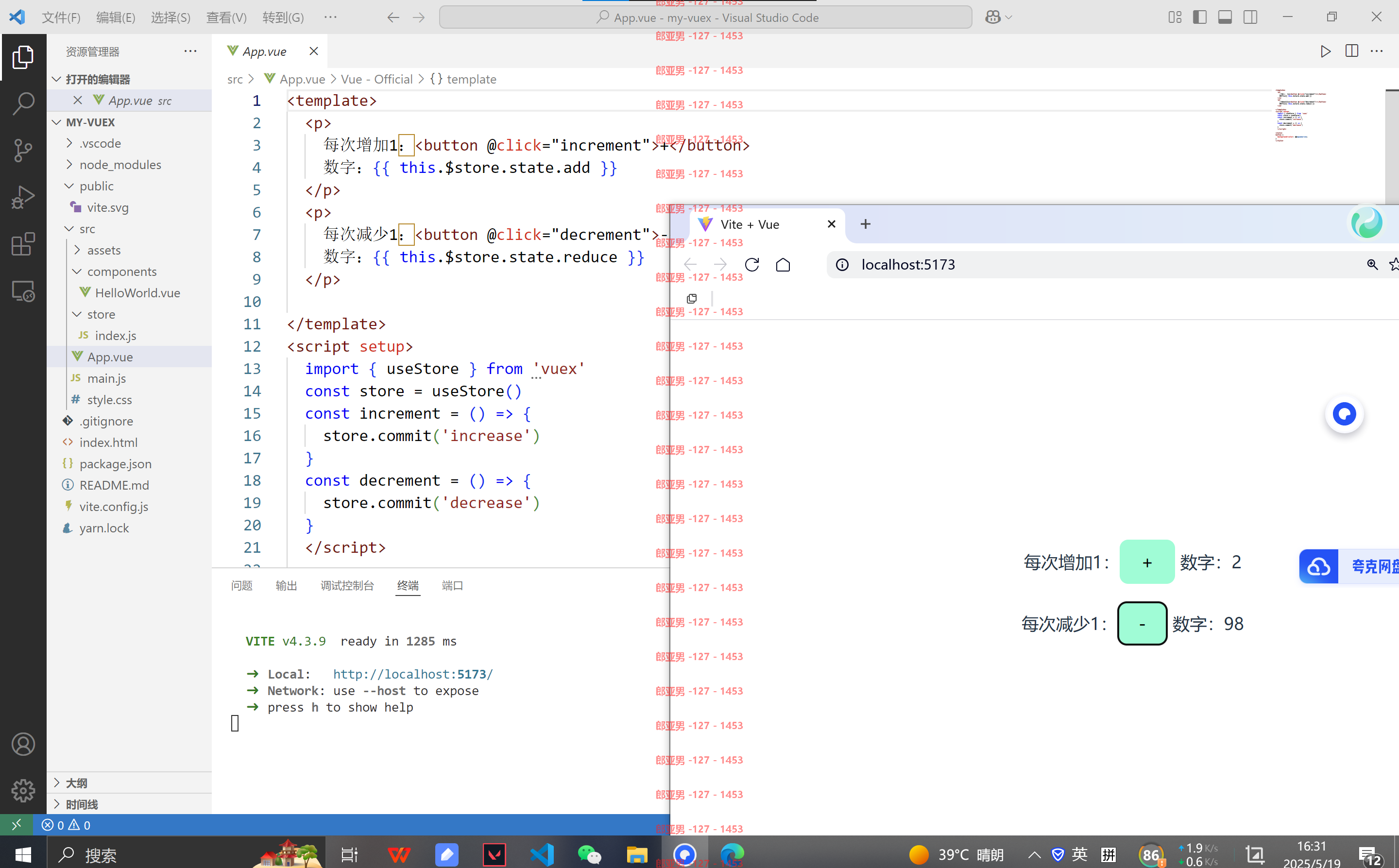Toggle the bottom panel visibility

[x=1225, y=17]
